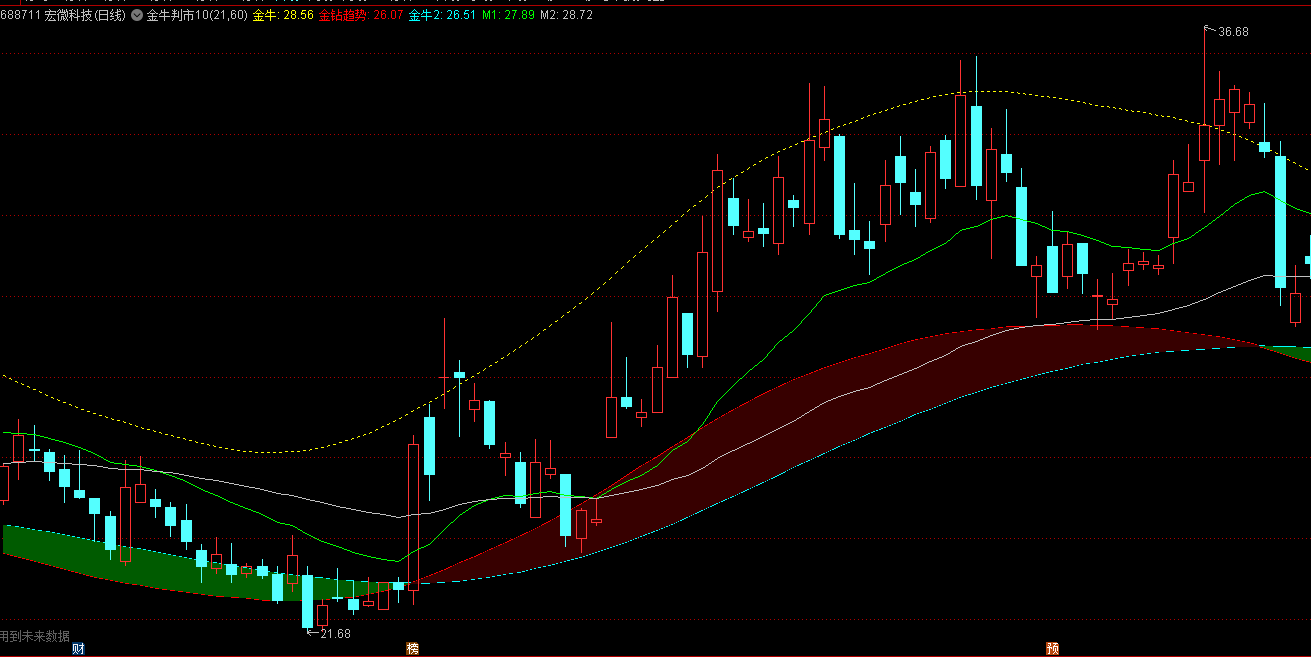This screenshot has height=657, width=1311.
Task: Click the 688711 宏微科技(日线) stock title
Action: click(x=63, y=15)
